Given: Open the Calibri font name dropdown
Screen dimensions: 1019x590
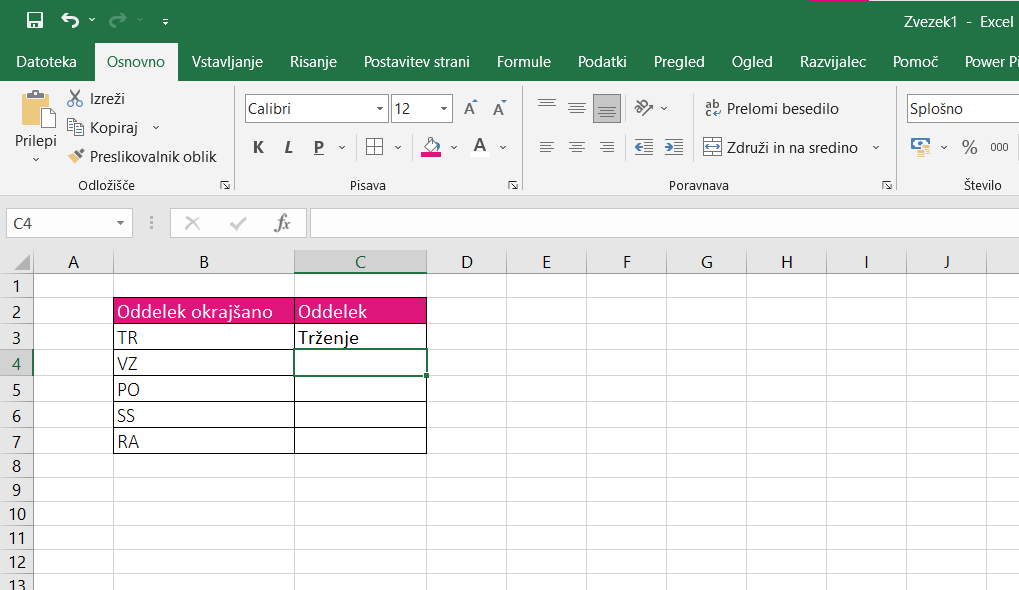Looking at the screenshot, I should 380,109.
